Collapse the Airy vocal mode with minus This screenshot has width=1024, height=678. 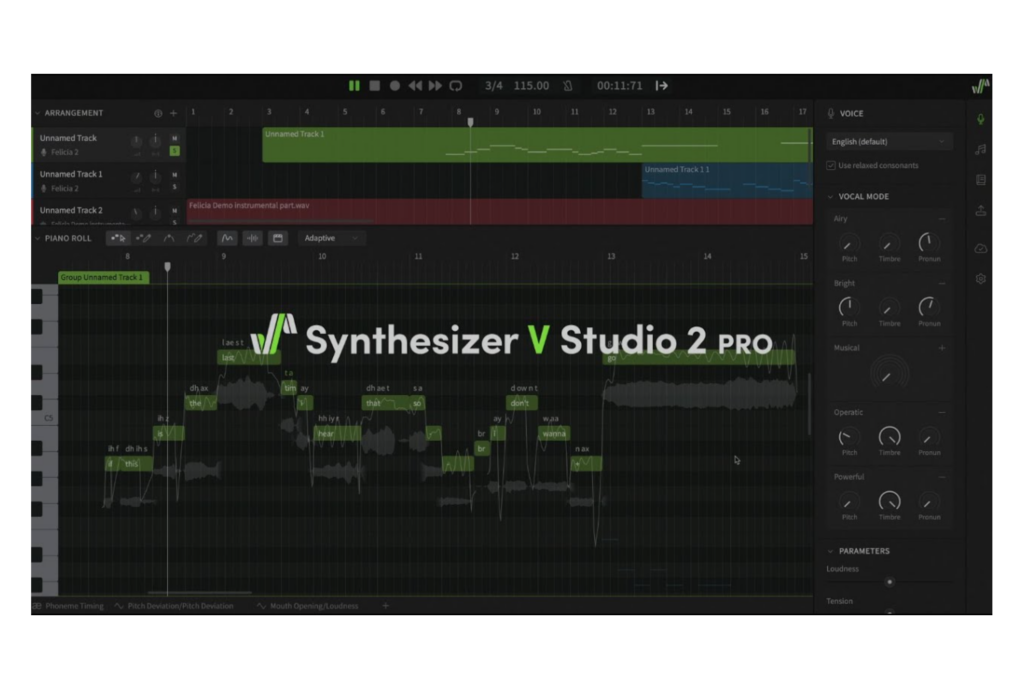pos(942,219)
